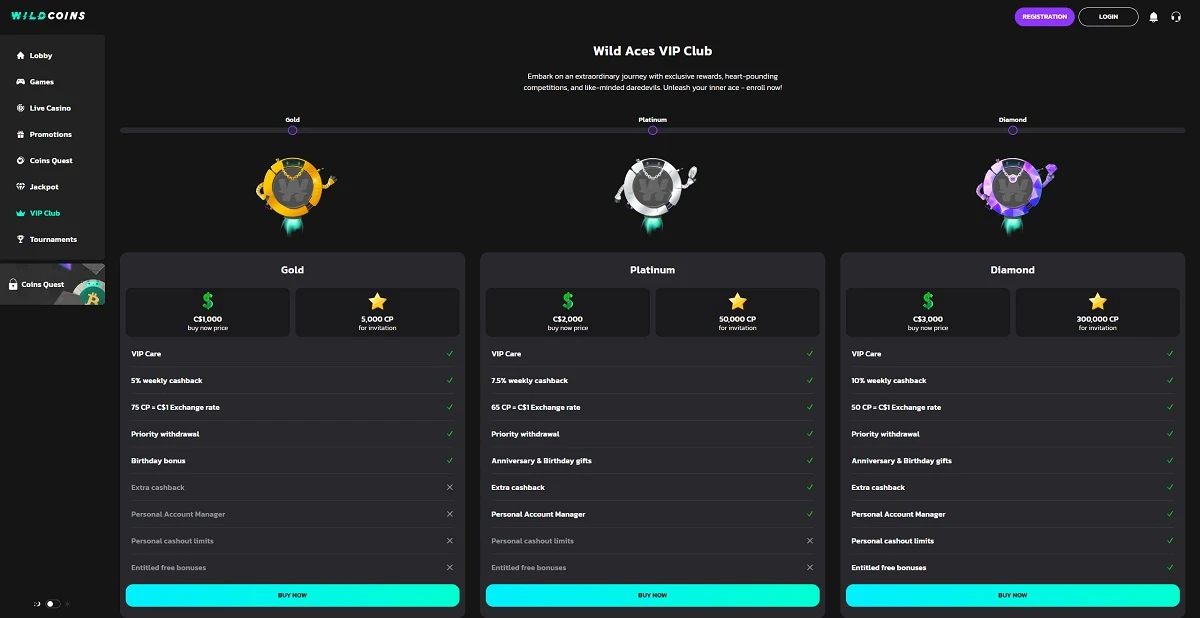Buy the Diamond VIP level
Viewport: 1200px width, 618px height.
[1013, 595]
